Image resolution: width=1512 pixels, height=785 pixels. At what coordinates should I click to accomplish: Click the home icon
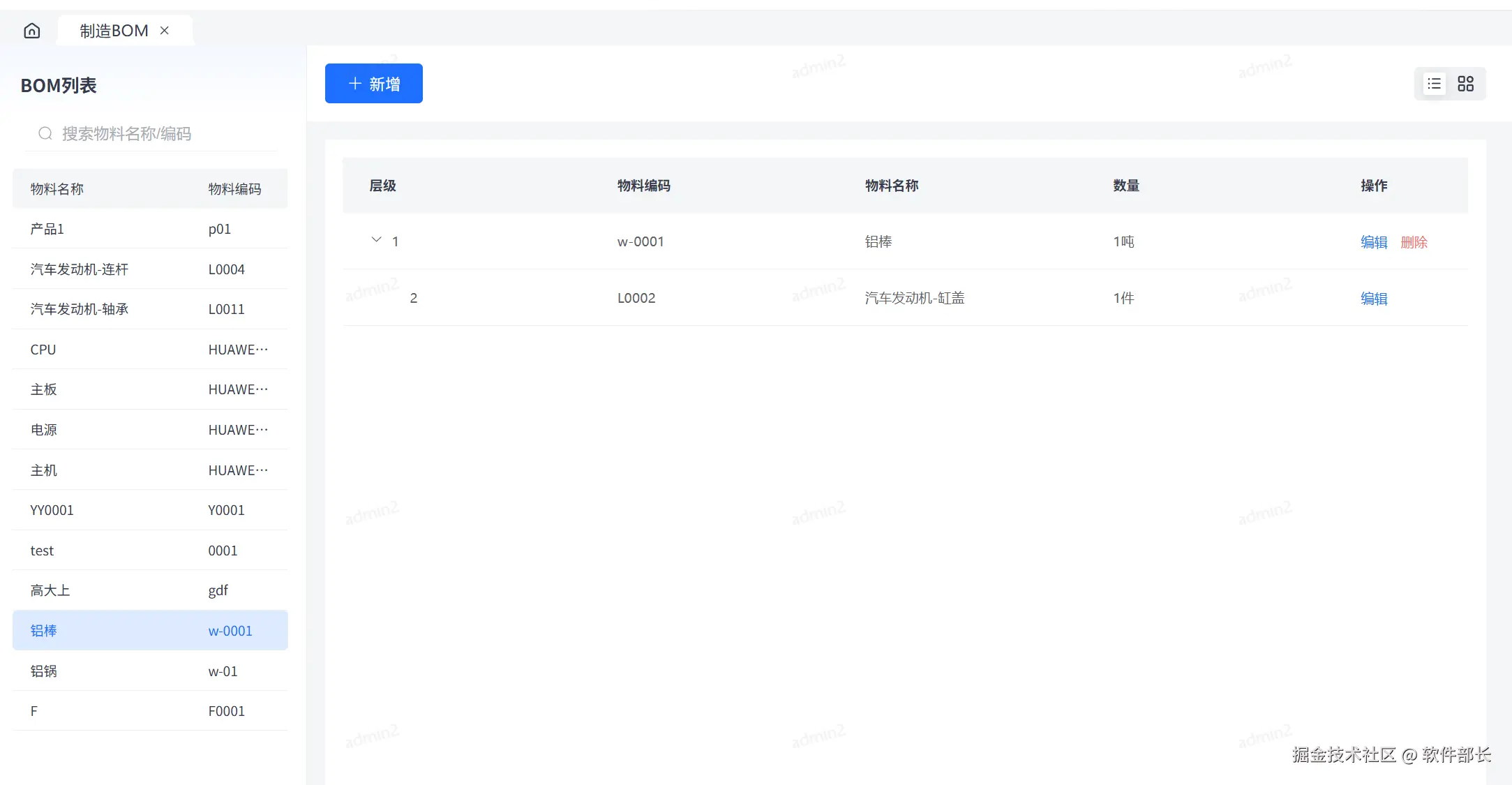32,31
